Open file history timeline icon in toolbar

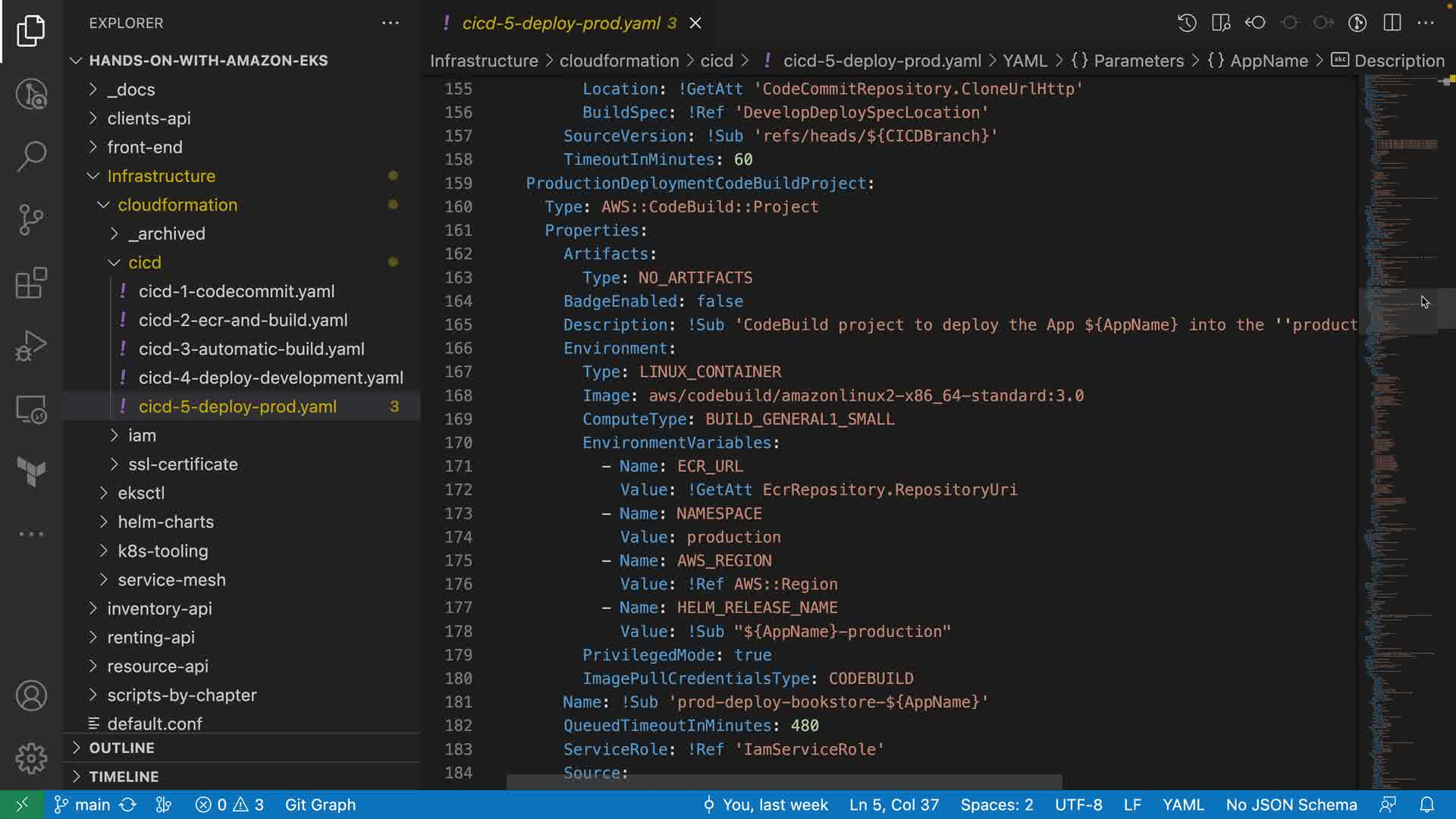(x=1187, y=23)
